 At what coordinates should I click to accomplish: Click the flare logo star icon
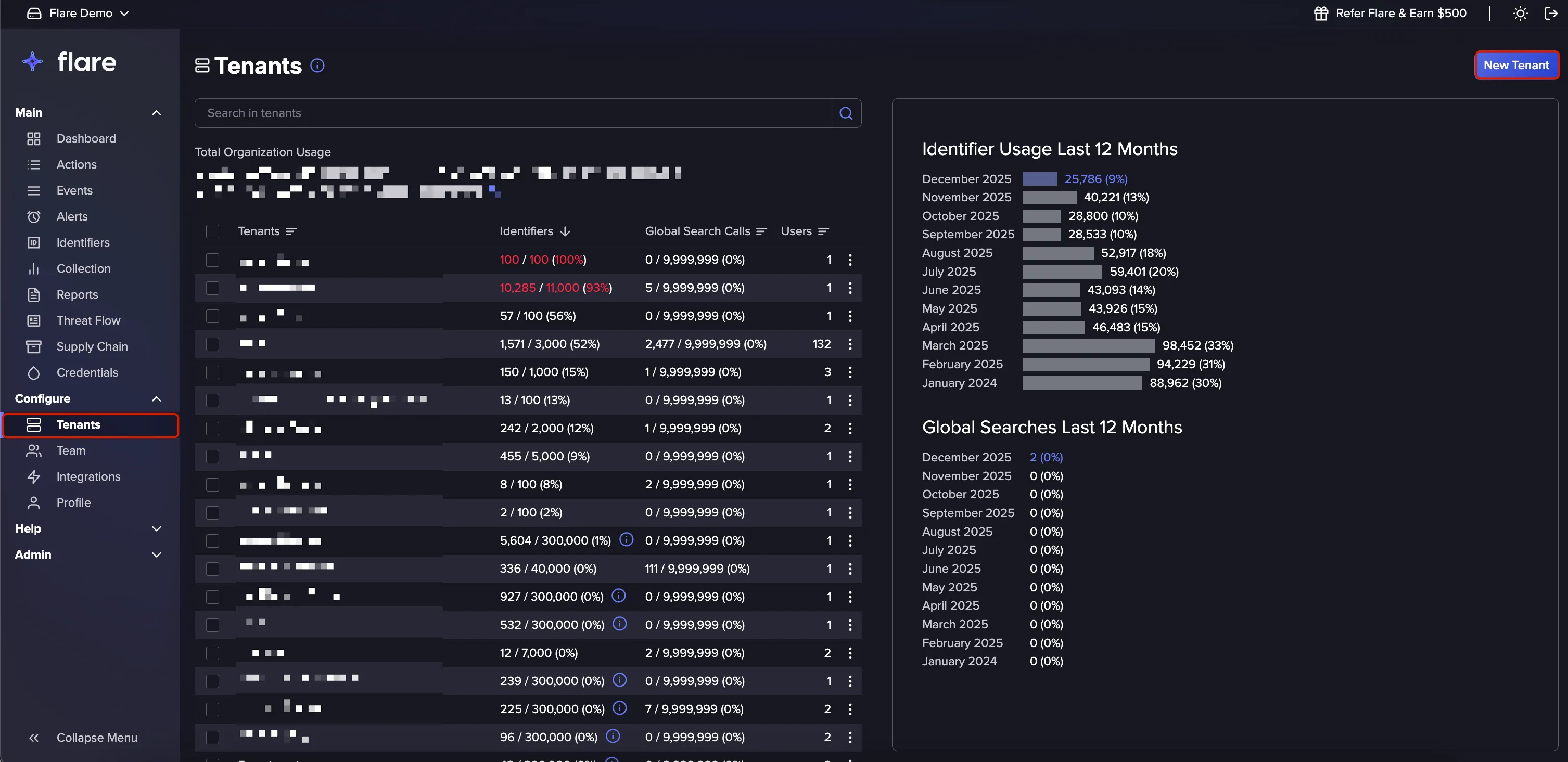pyautogui.click(x=32, y=61)
